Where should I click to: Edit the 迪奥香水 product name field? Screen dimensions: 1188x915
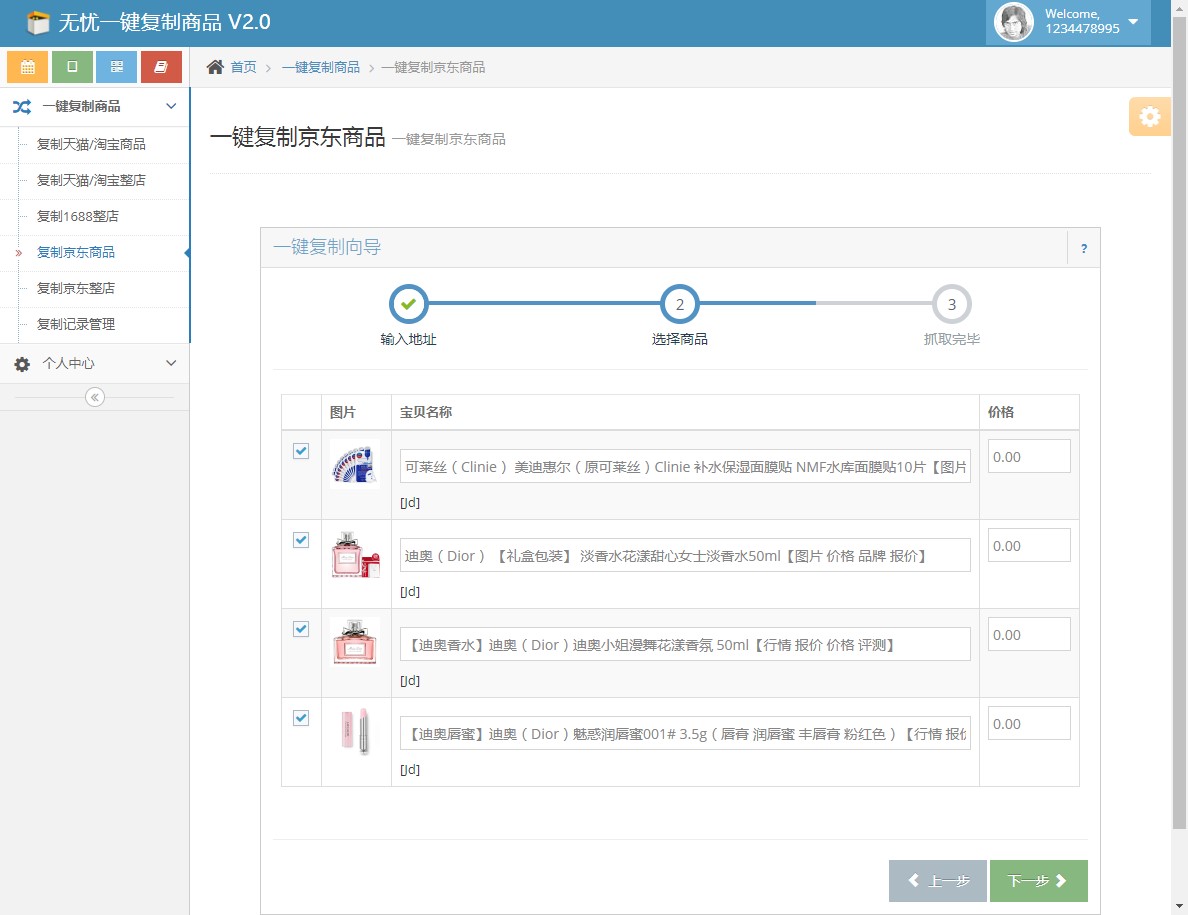click(x=685, y=645)
